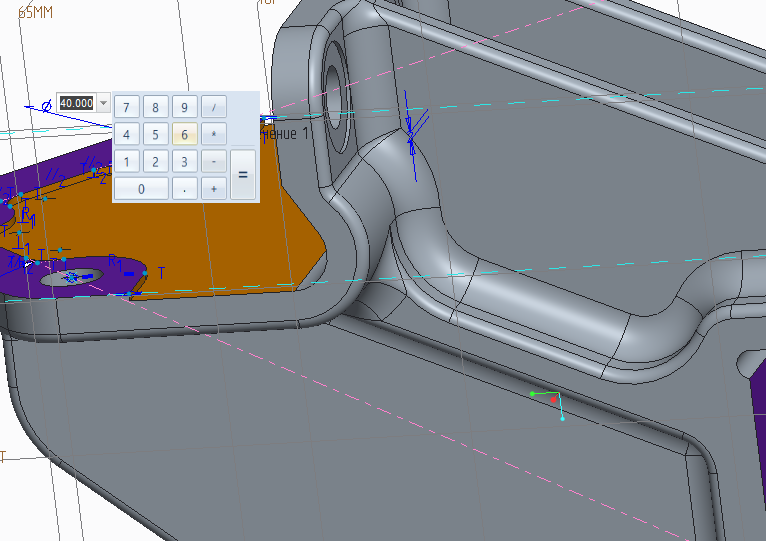
Task: Click the decimal point key
Action: 184,189
